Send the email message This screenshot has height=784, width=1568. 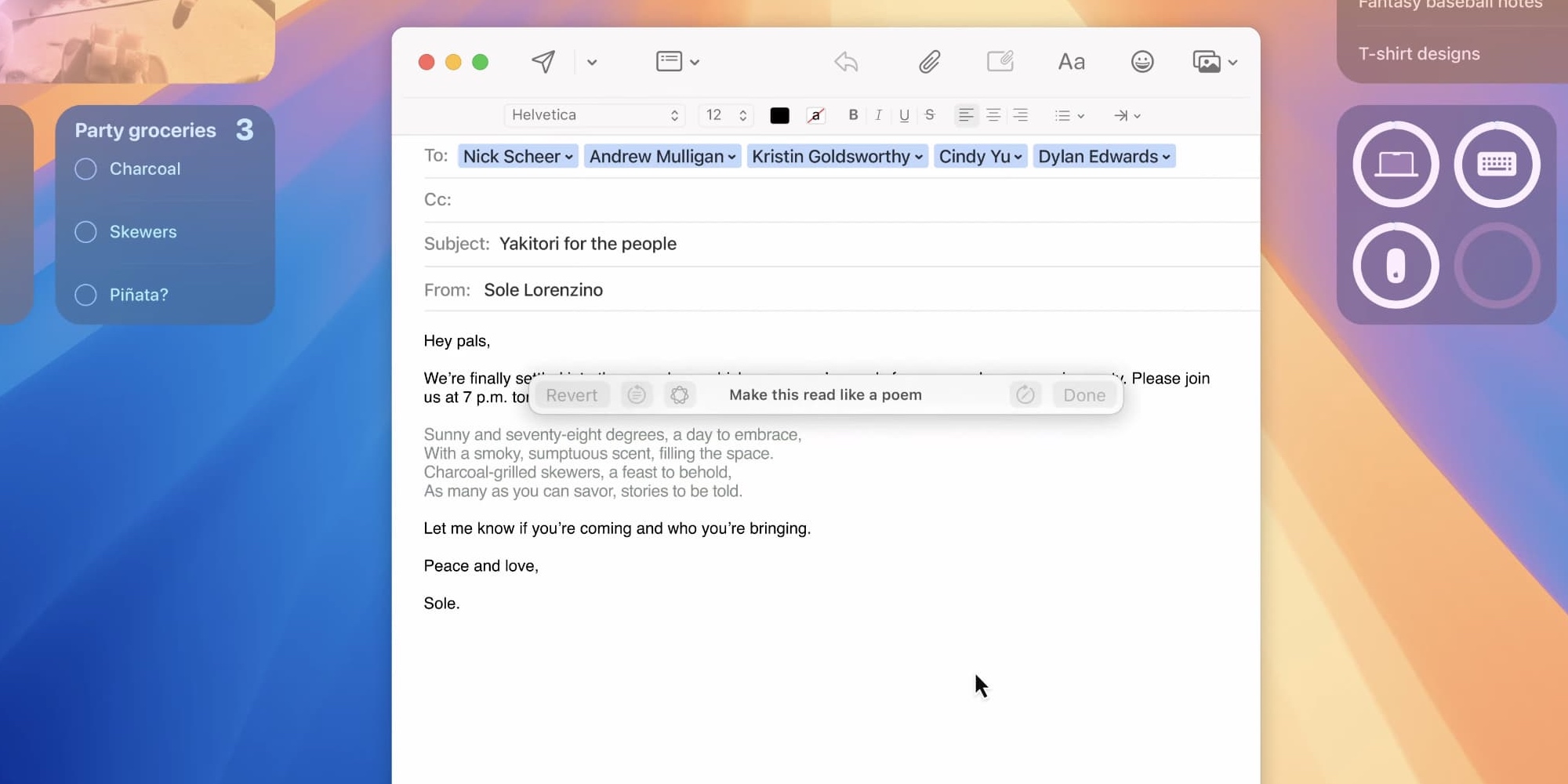543,61
